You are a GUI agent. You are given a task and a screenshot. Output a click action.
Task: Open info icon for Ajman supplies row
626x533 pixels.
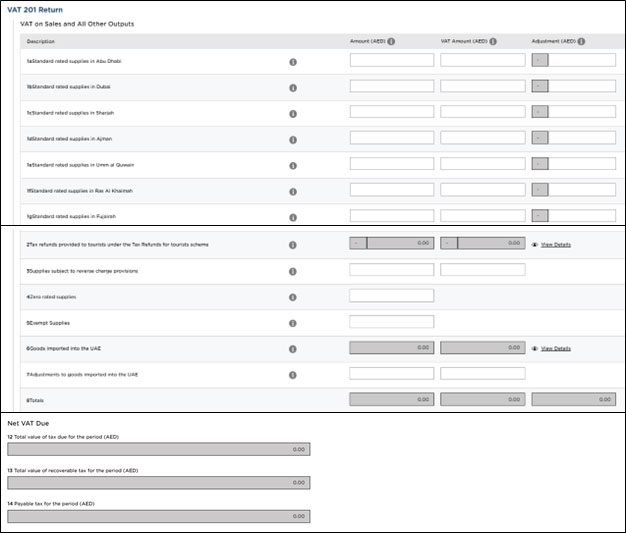pyautogui.click(x=293, y=140)
